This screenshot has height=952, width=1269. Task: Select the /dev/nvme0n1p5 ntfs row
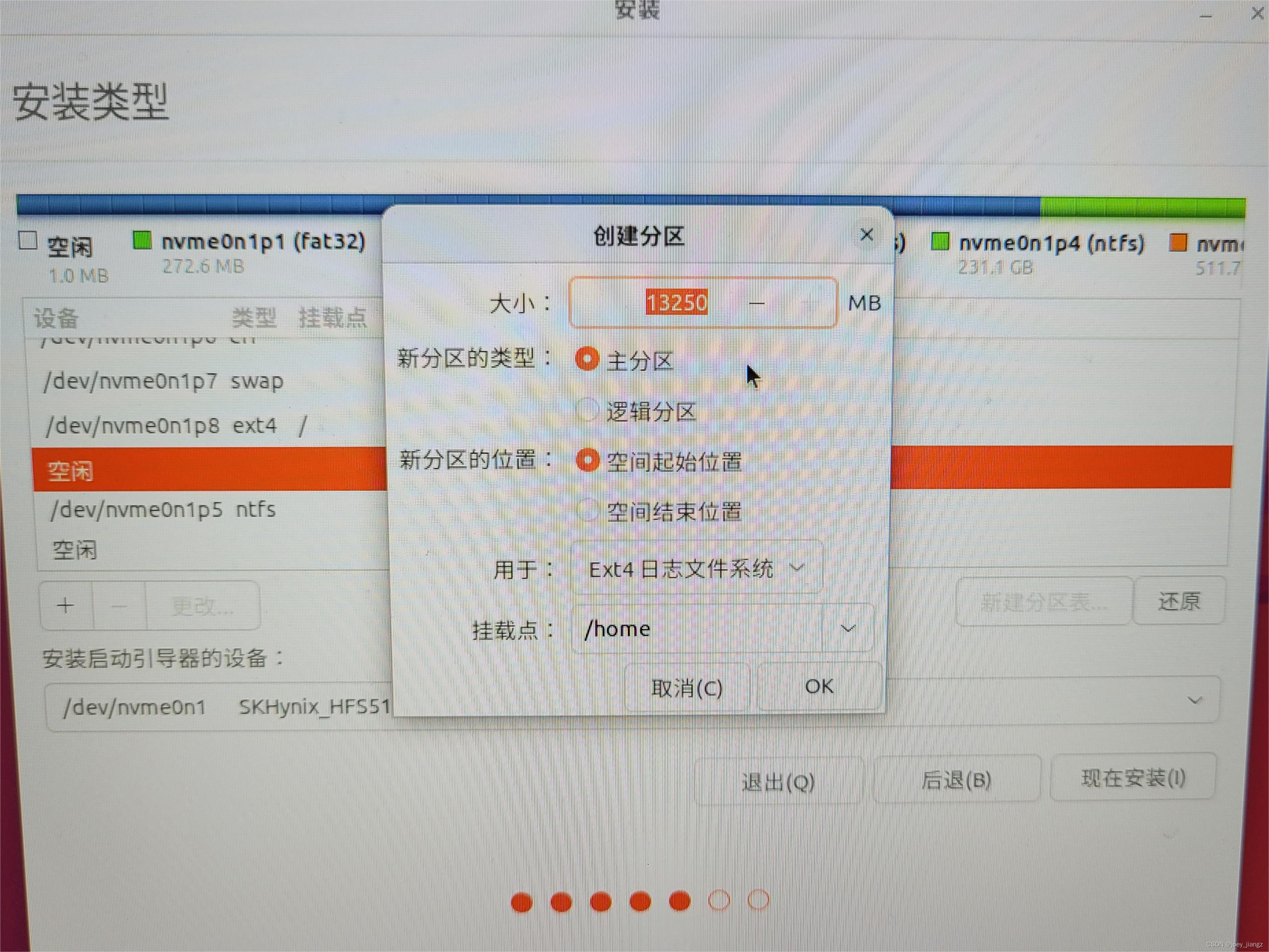point(164,510)
